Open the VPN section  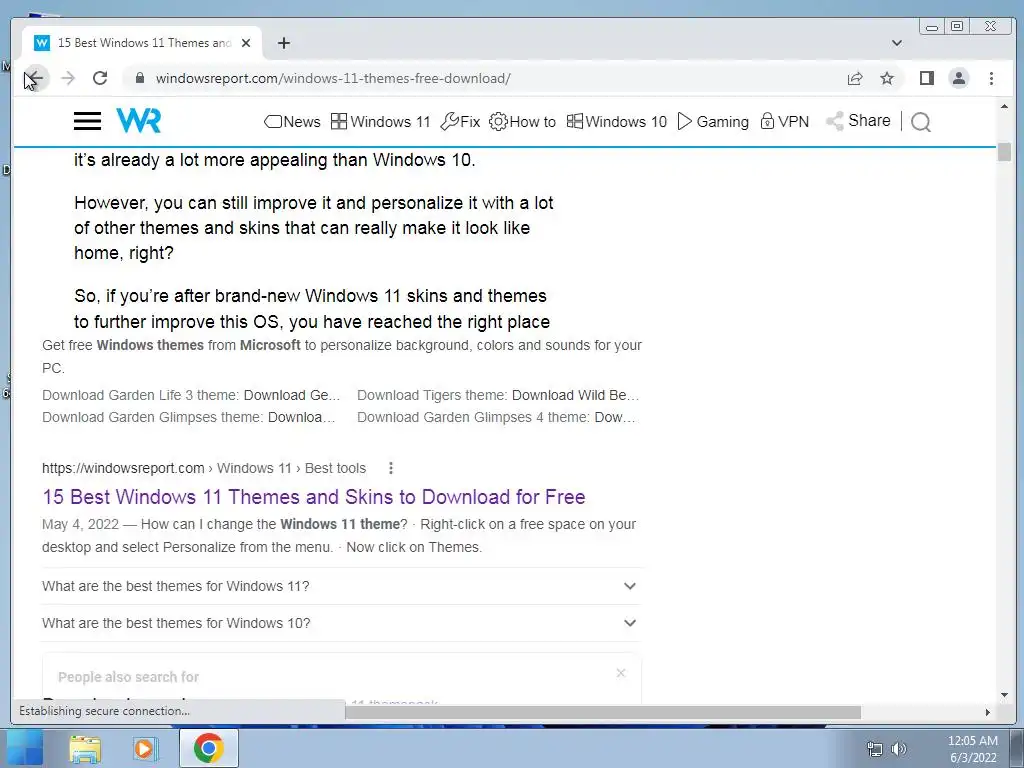point(784,121)
